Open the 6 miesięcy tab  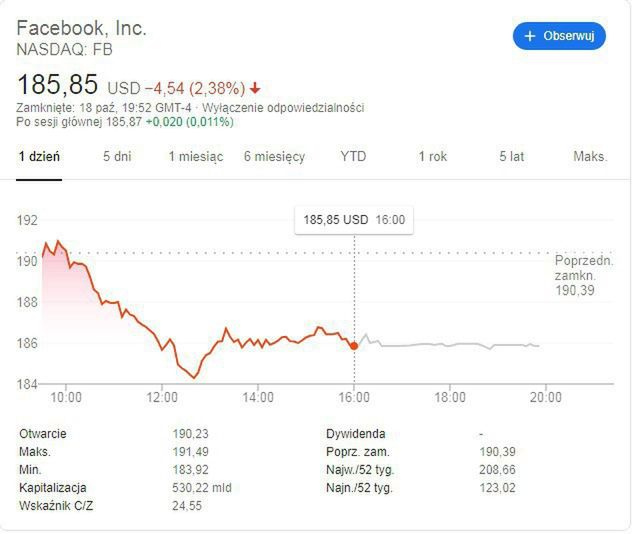click(x=274, y=157)
